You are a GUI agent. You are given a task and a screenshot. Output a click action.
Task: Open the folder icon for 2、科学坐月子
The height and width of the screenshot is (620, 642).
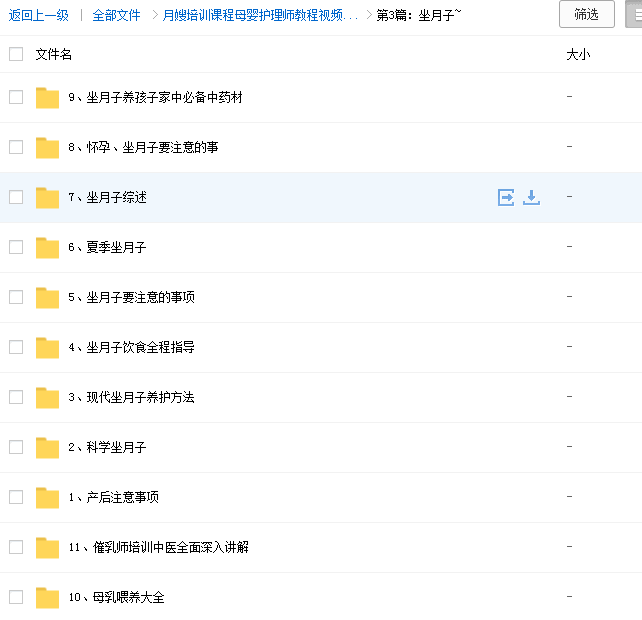coord(47,448)
